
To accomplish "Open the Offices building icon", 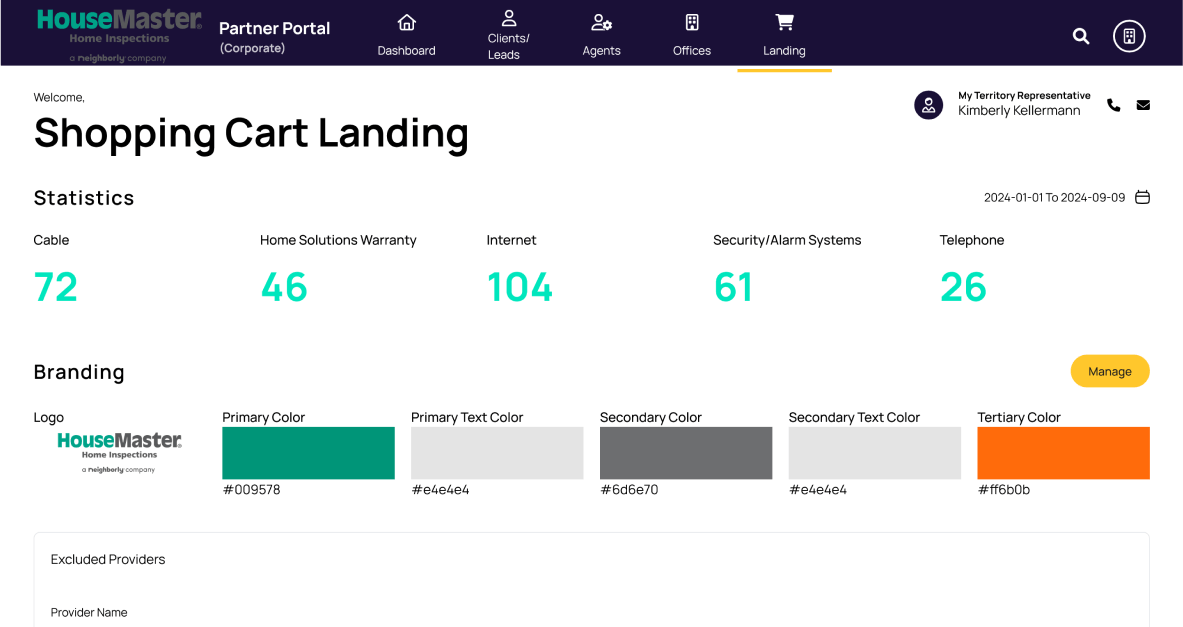I will pos(691,21).
